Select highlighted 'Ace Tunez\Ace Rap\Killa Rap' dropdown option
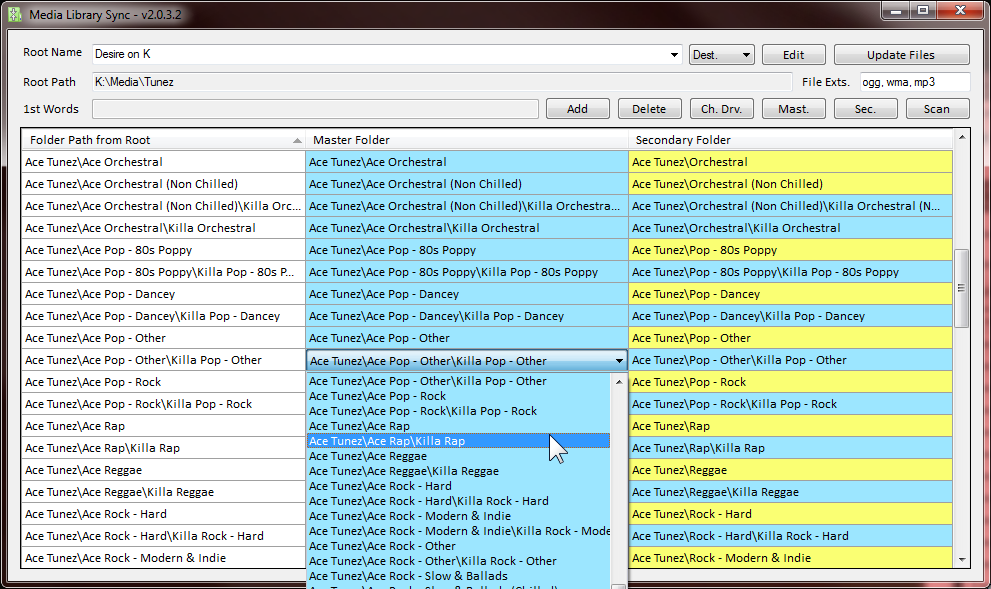 click(x=459, y=441)
